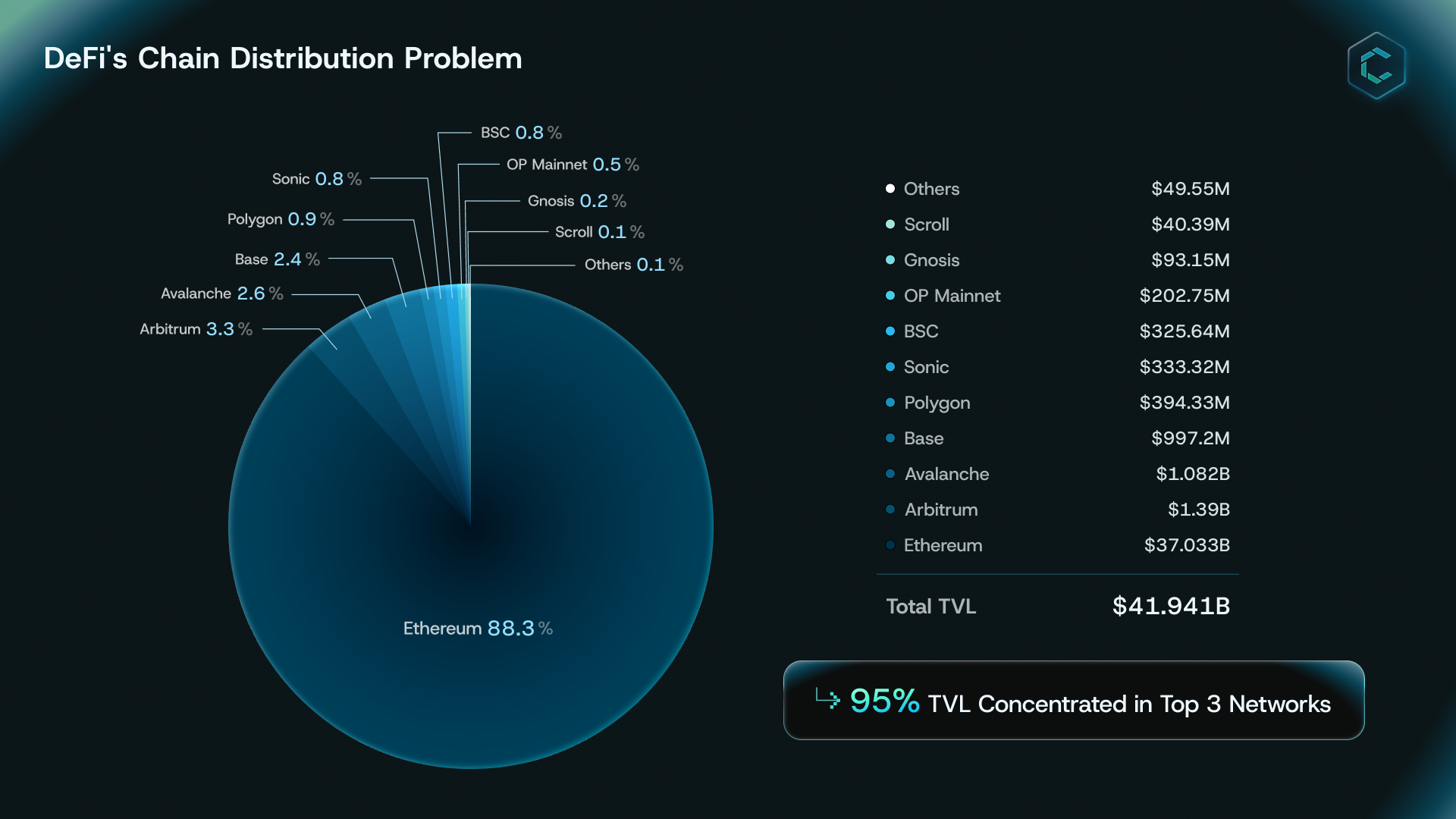Click the Ethereum legend color dot

point(890,544)
